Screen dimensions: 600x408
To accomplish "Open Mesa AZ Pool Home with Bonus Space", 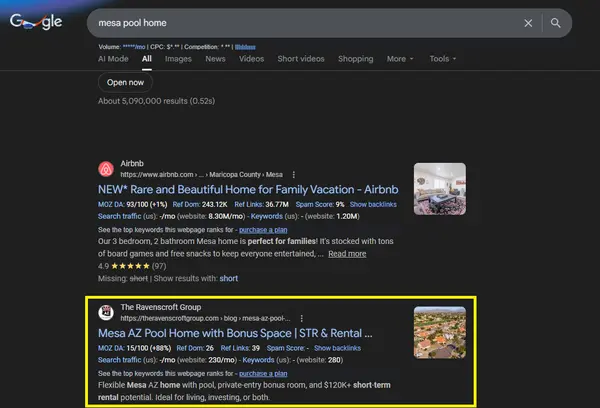I will pyautogui.click(x=235, y=333).
